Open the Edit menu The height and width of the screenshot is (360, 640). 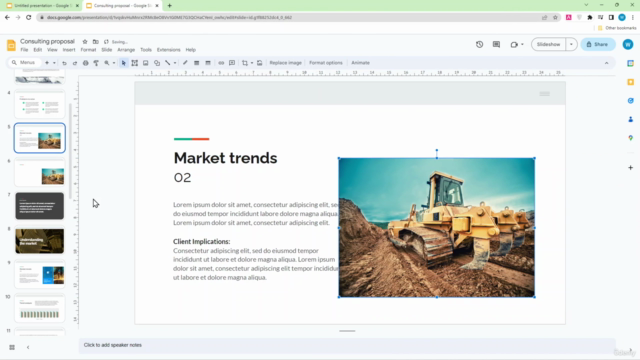(38, 50)
